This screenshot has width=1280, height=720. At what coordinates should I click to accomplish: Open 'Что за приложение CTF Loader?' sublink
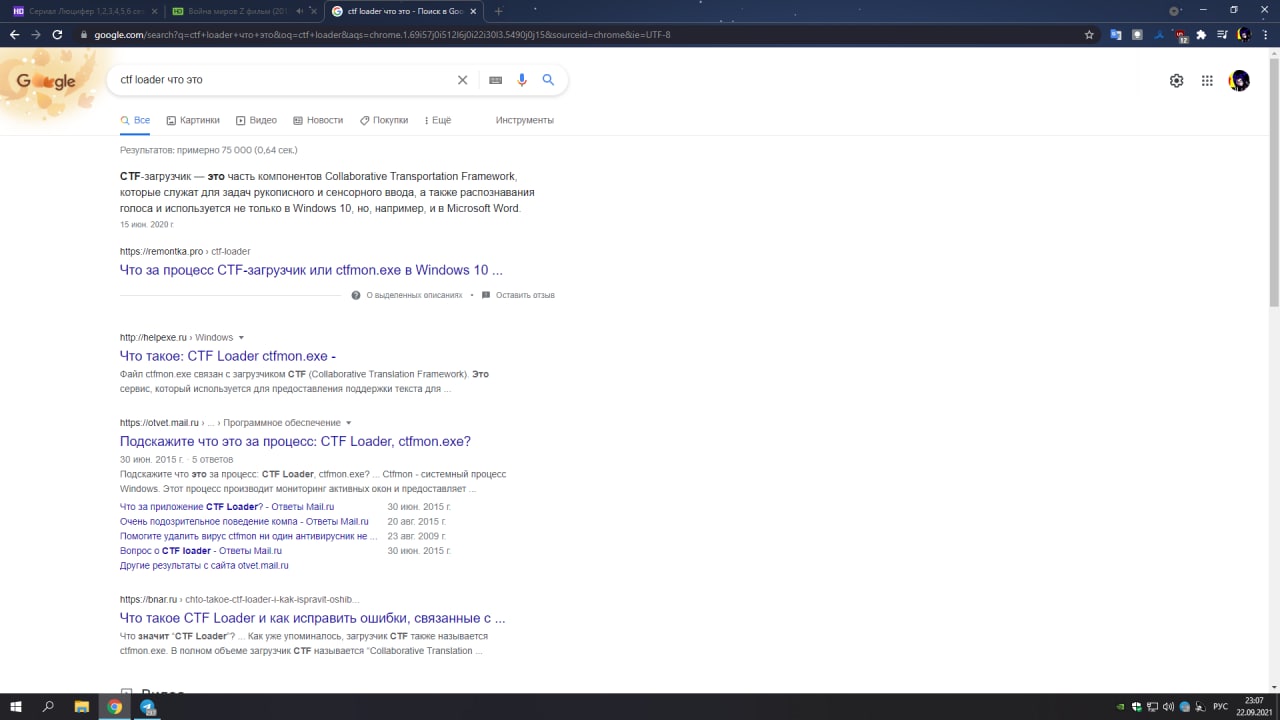click(227, 507)
